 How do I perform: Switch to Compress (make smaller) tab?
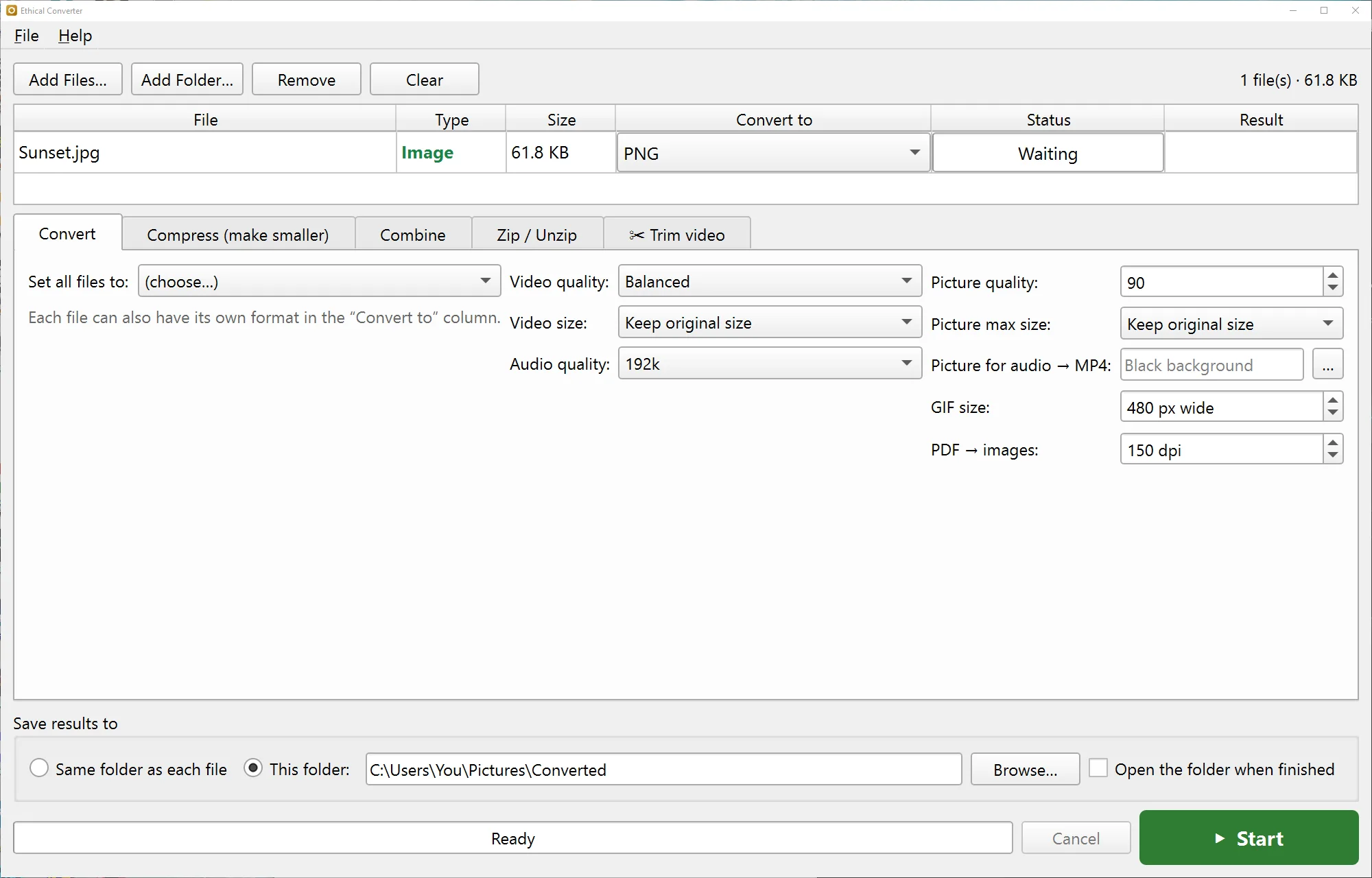tap(238, 235)
